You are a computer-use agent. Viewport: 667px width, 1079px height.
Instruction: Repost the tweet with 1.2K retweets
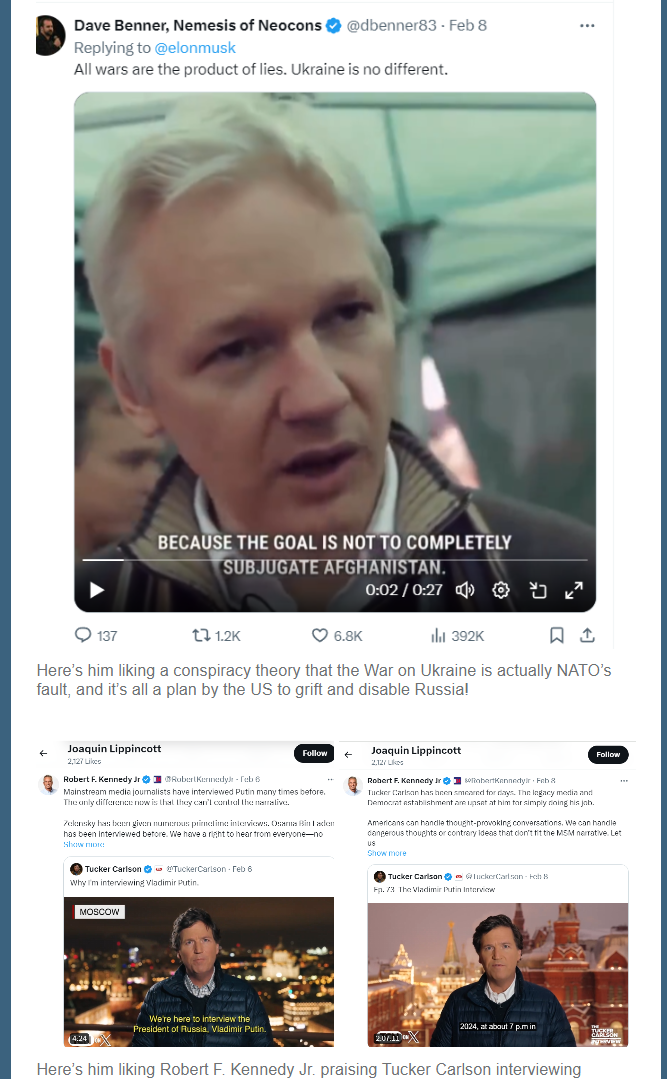[x=202, y=635]
